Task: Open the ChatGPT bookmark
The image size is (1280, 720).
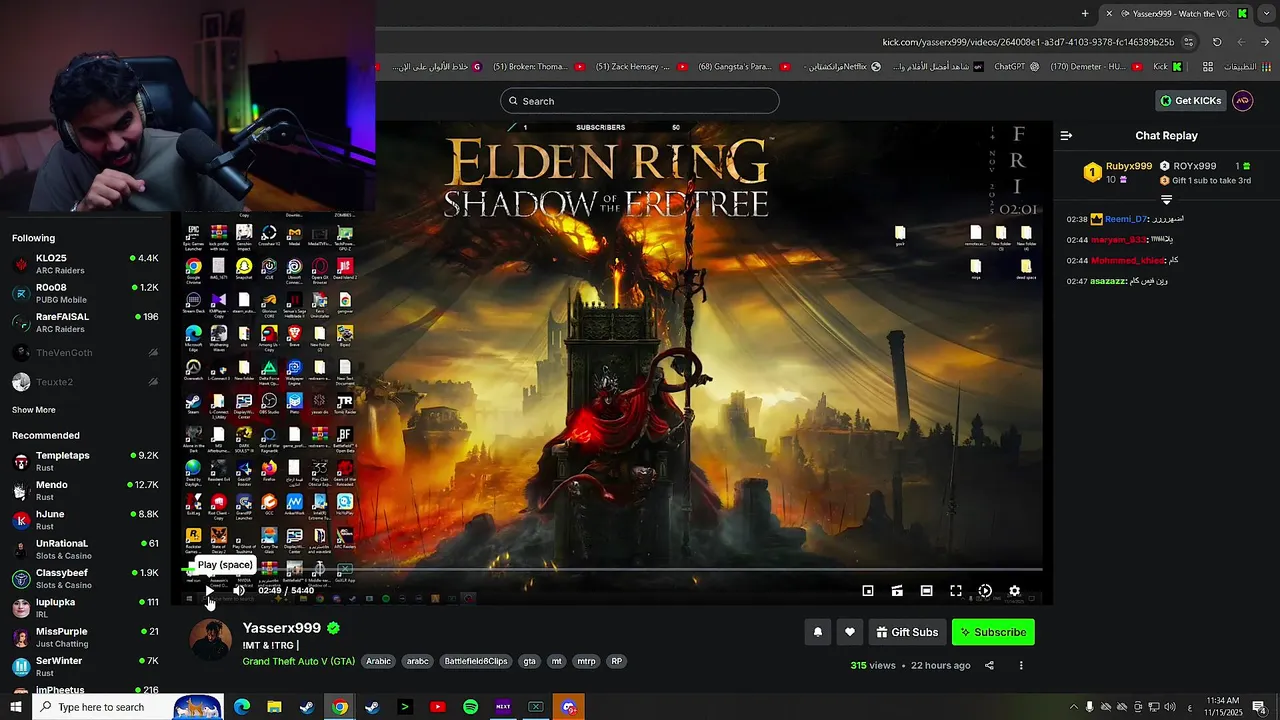Action: 1016,67
